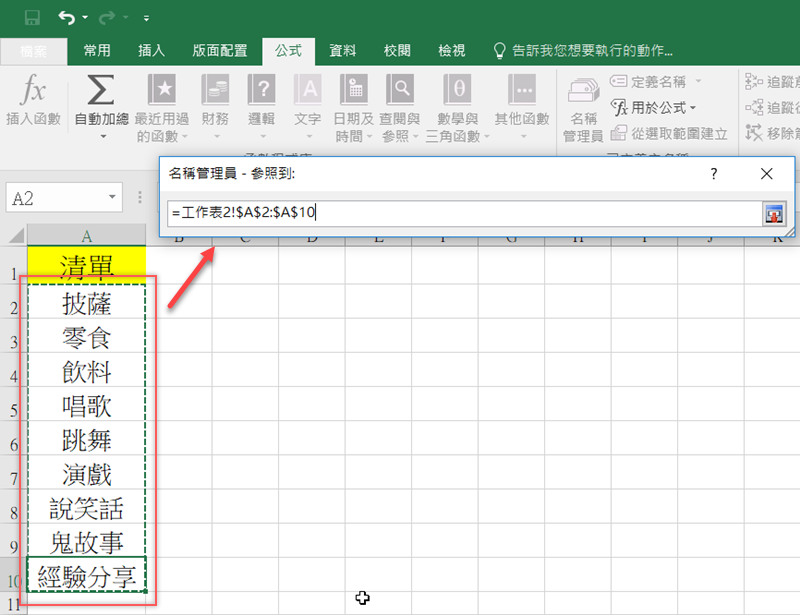The image size is (800, 615).
Task: Click the Save icon in quick access toolbar
Action: 32,17
